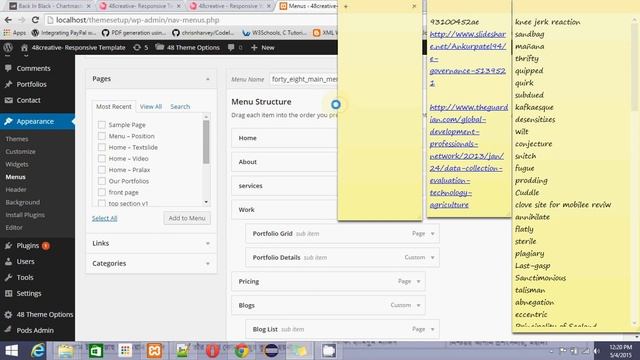Switch to Search pages tab
Viewport: 640px width, 360px height.
180,106
